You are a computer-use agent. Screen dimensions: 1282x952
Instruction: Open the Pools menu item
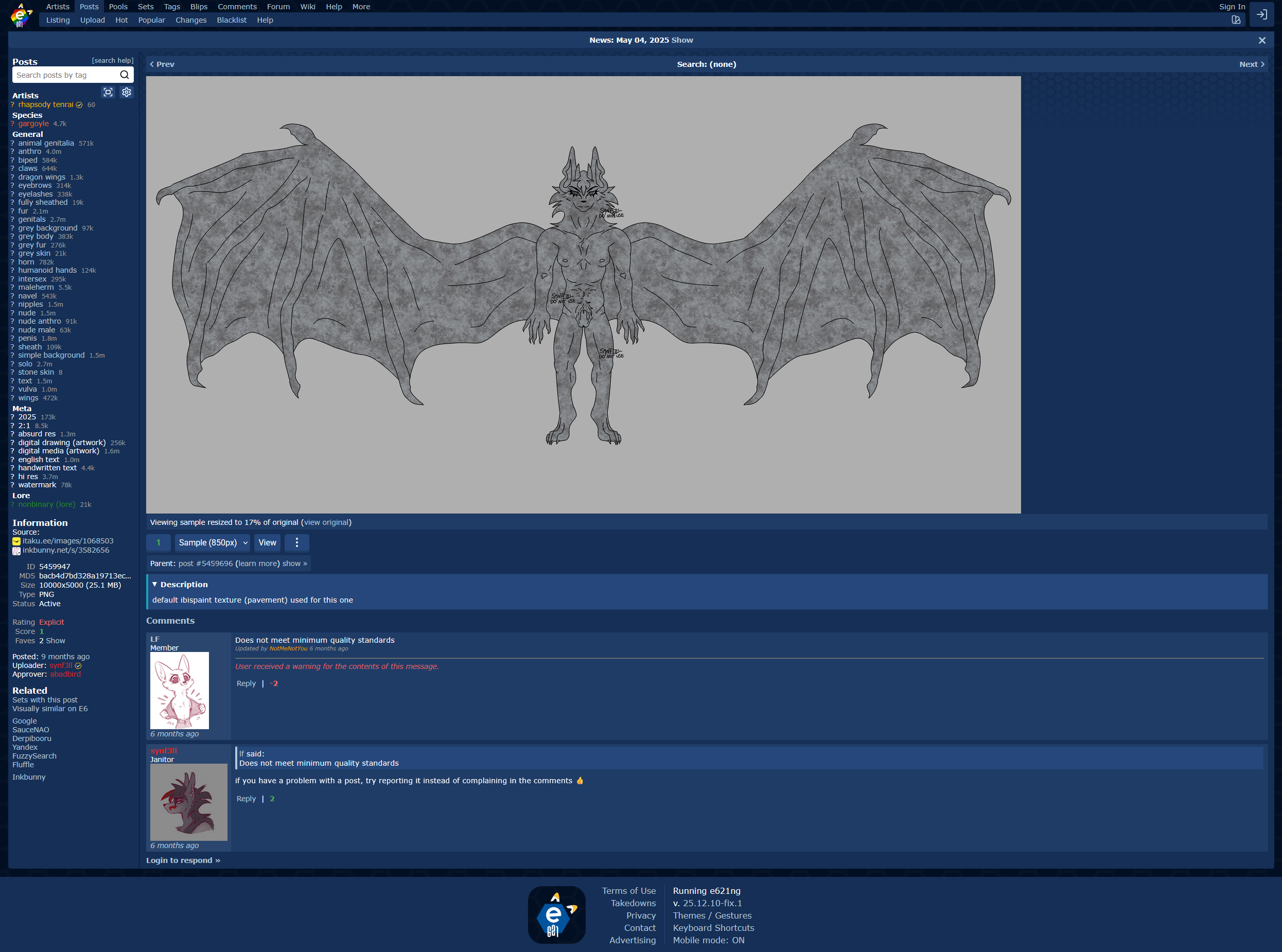118,7
